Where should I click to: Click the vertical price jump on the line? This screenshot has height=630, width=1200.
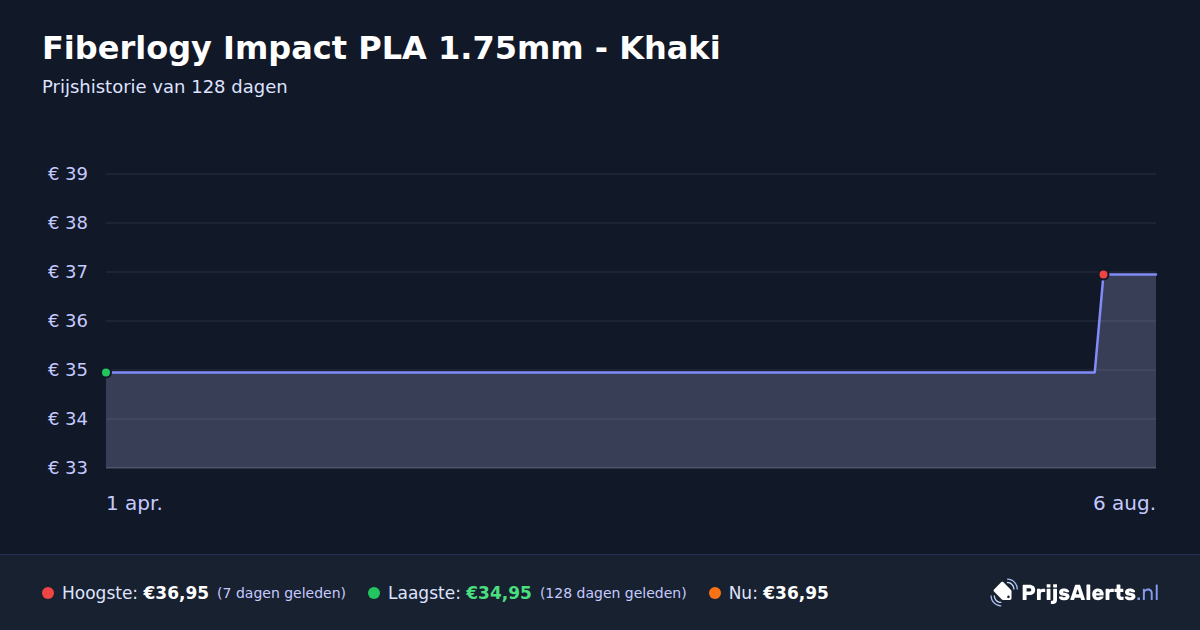(x=1099, y=323)
